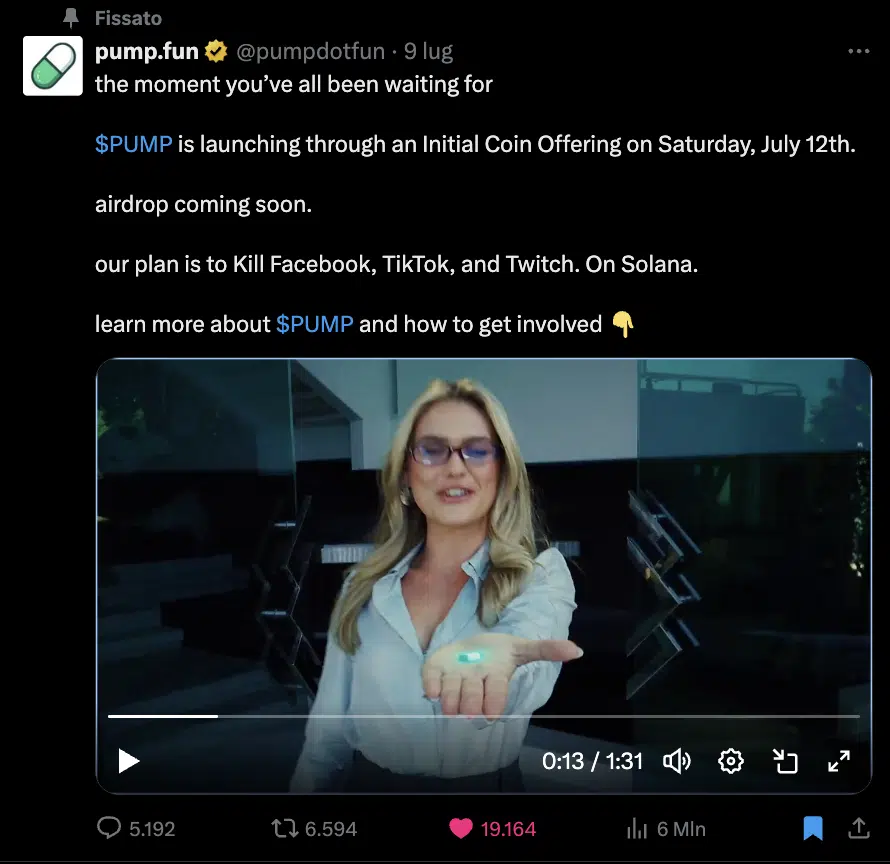The height and width of the screenshot is (864, 890).
Task: Mute the video with the speaker icon
Action: tap(677, 761)
